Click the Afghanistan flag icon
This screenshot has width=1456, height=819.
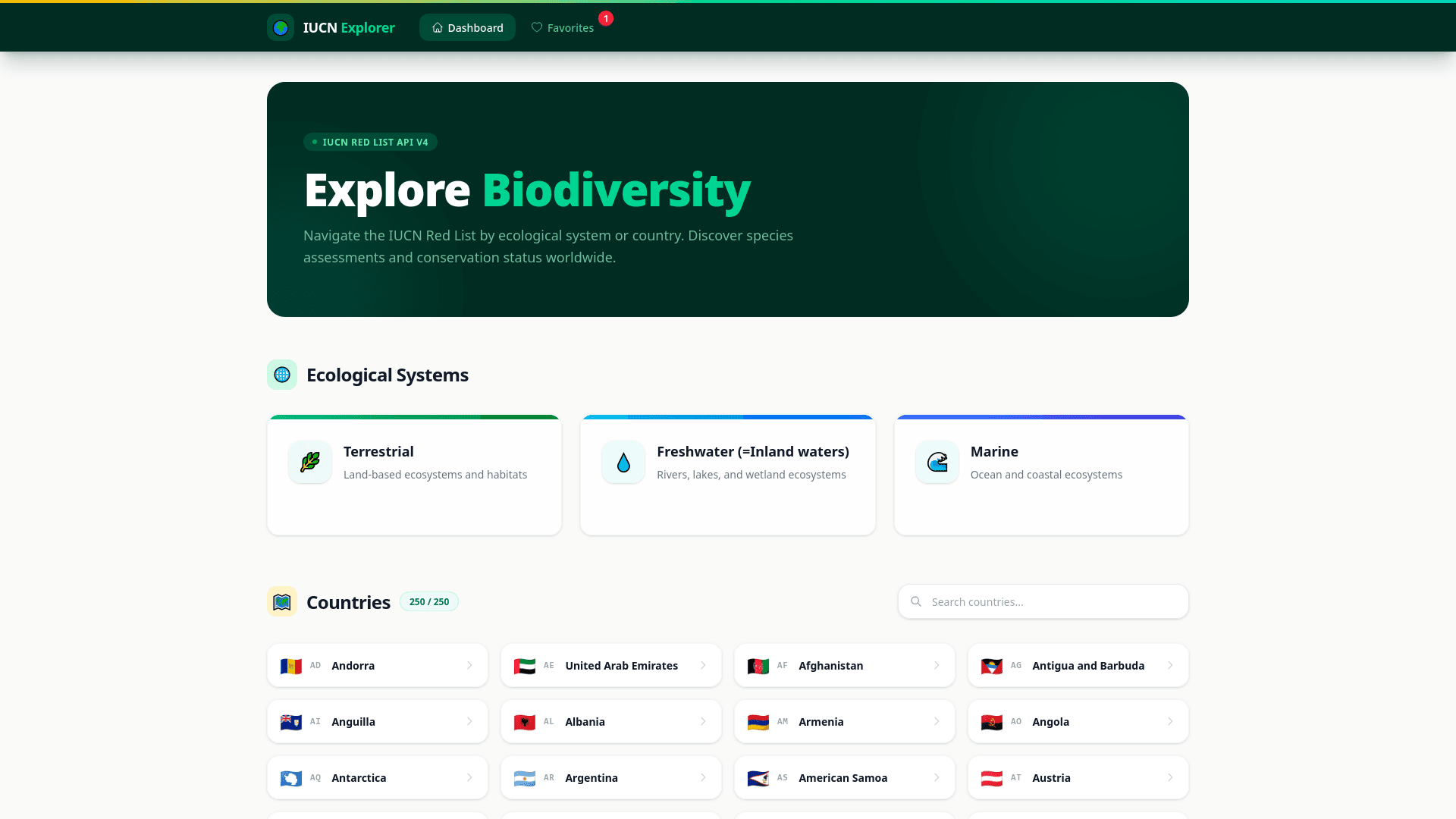point(758,666)
